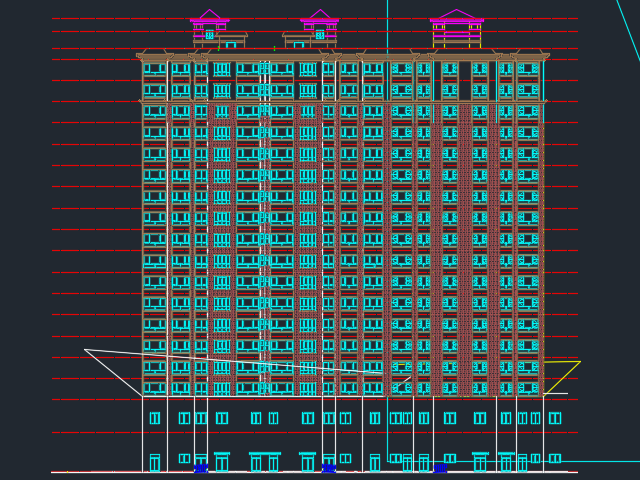The width and height of the screenshot is (640, 480).
Task: Click the rightmost top-floor cyan window
Action: tap(528, 69)
